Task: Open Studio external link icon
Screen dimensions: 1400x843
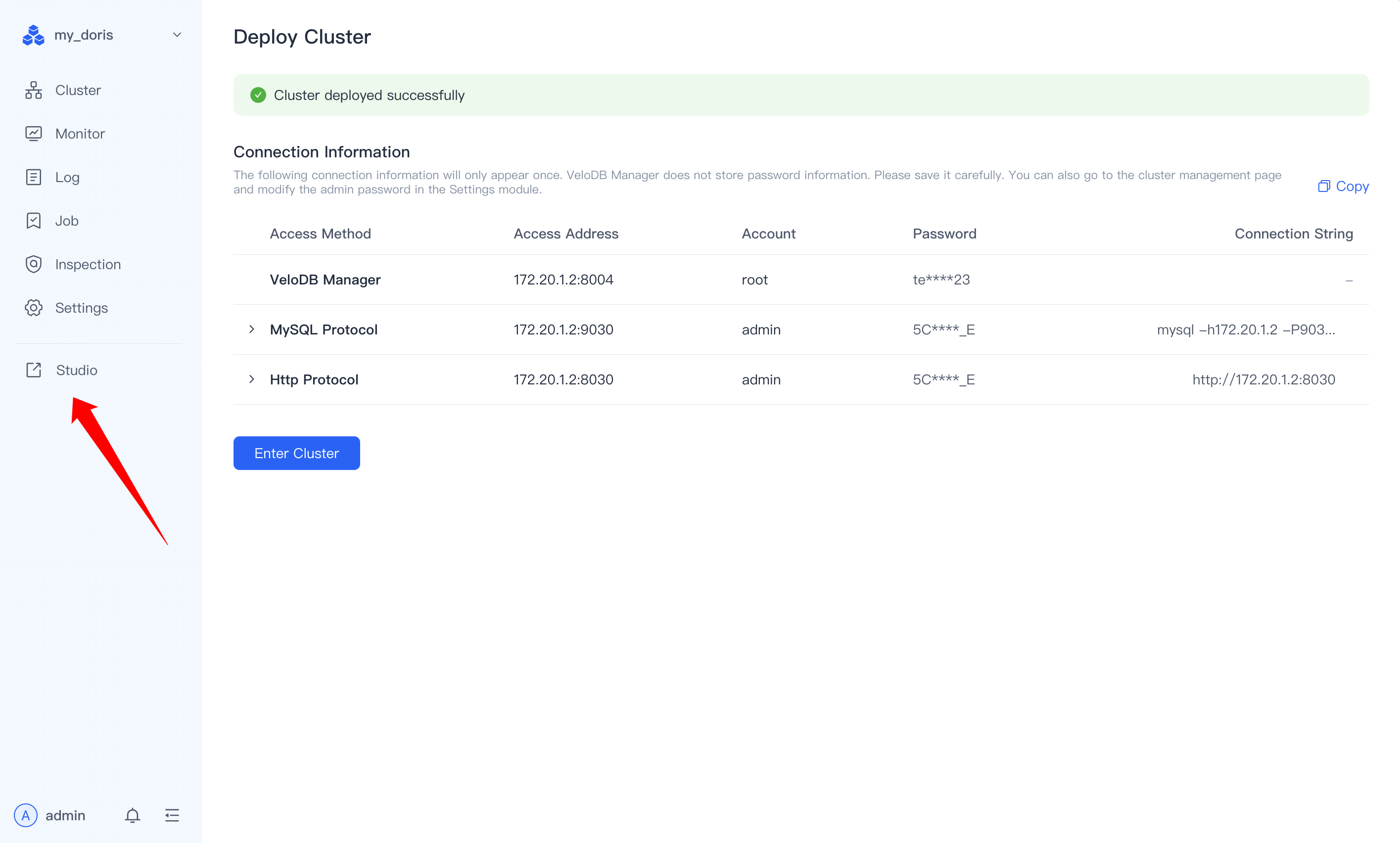Action: (34, 371)
